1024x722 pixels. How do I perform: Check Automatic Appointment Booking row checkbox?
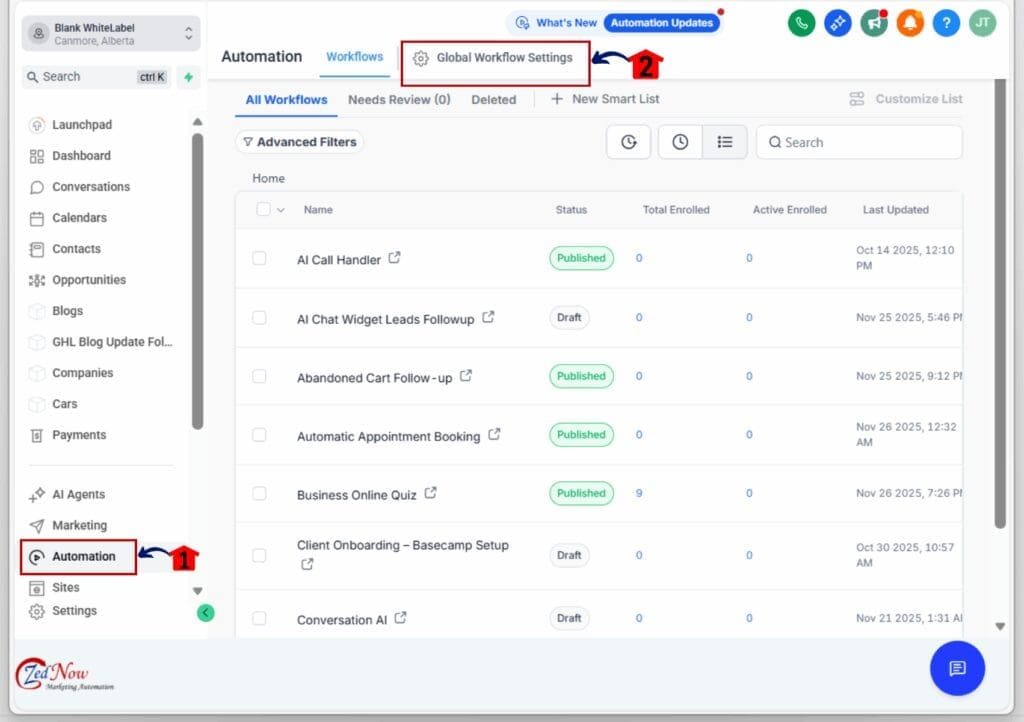click(x=259, y=435)
